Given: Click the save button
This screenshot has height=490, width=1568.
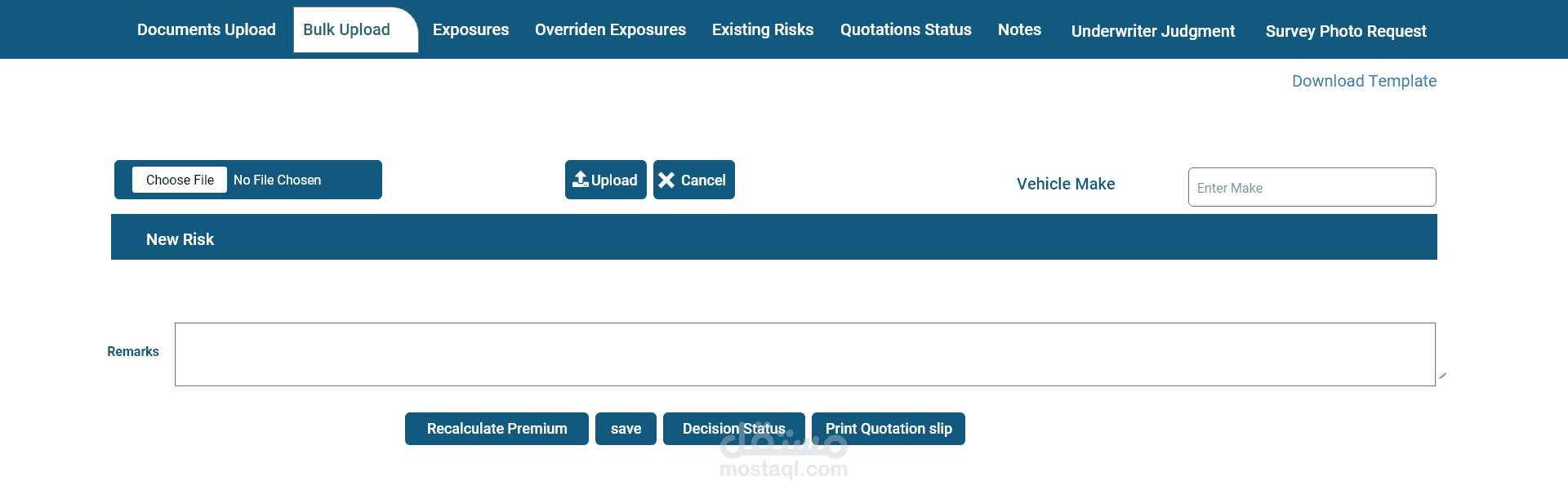Looking at the screenshot, I should 626,429.
